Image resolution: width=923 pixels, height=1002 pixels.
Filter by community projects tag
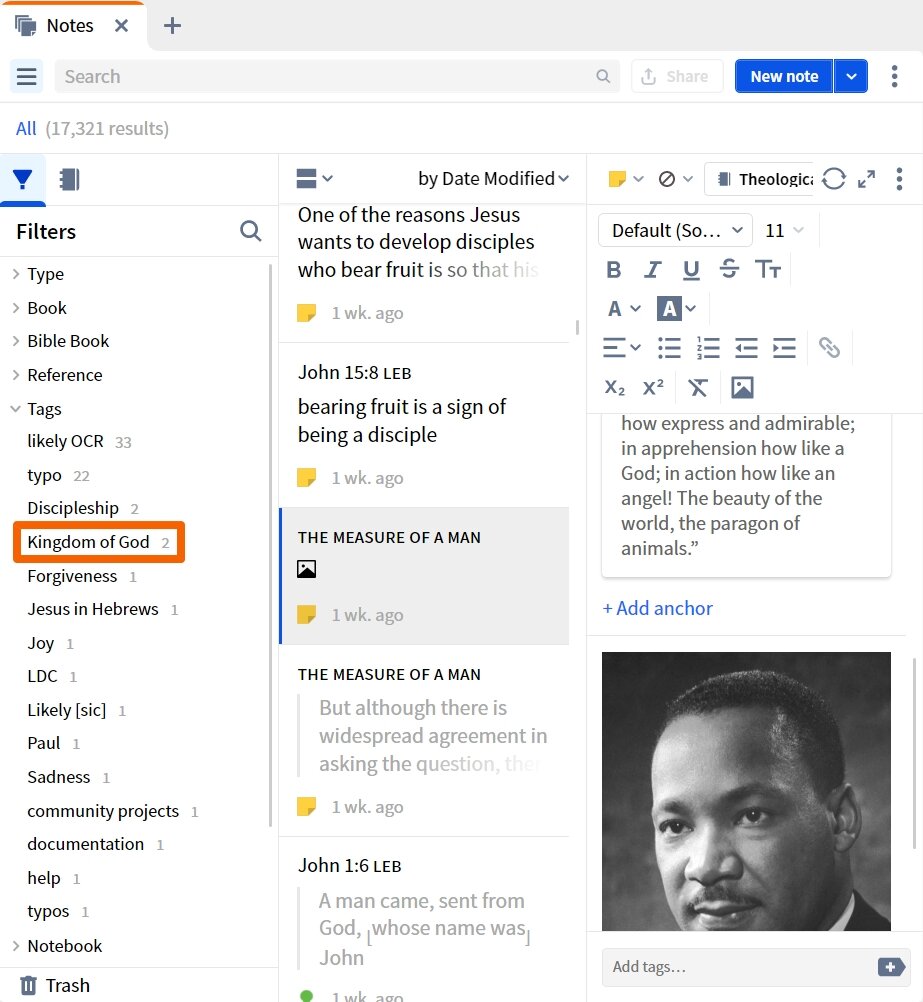click(x=112, y=812)
